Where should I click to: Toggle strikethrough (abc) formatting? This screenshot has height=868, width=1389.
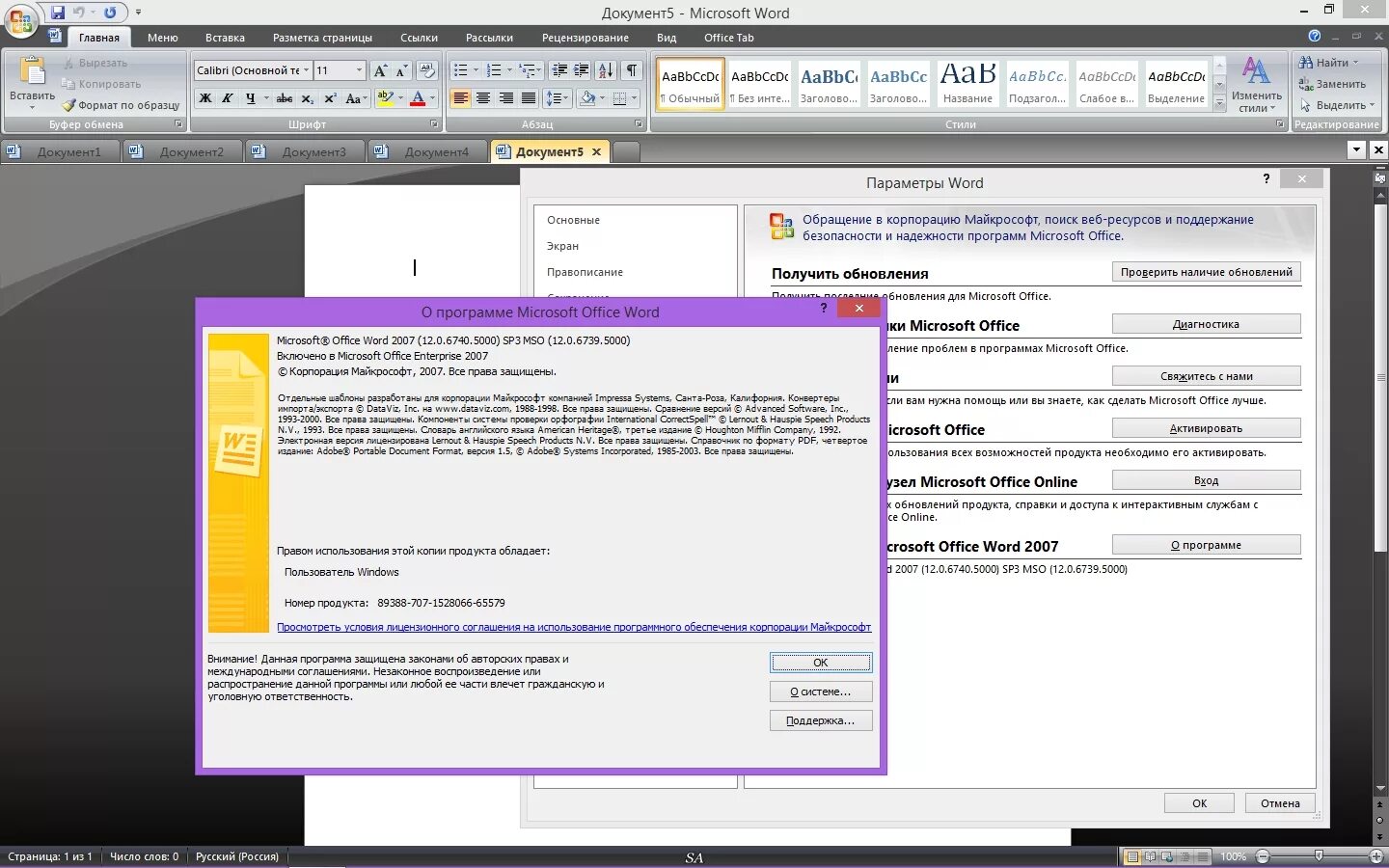285,98
